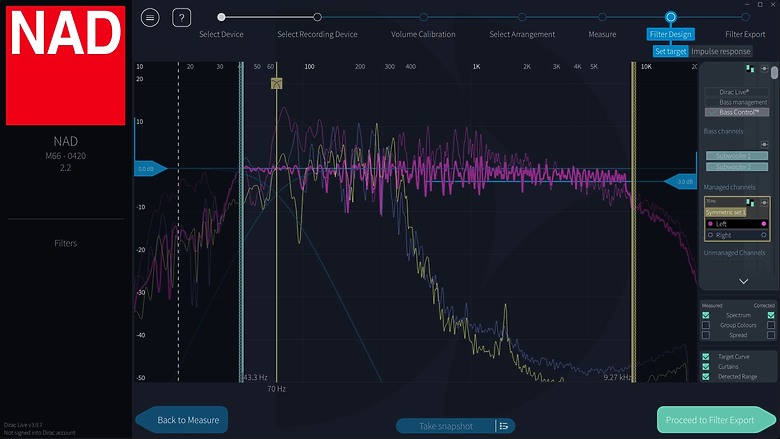Image resolution: width=780 pixels, height=439 pixels.
Task: Click the Filters label in sidebar
Action: point(66,243)
